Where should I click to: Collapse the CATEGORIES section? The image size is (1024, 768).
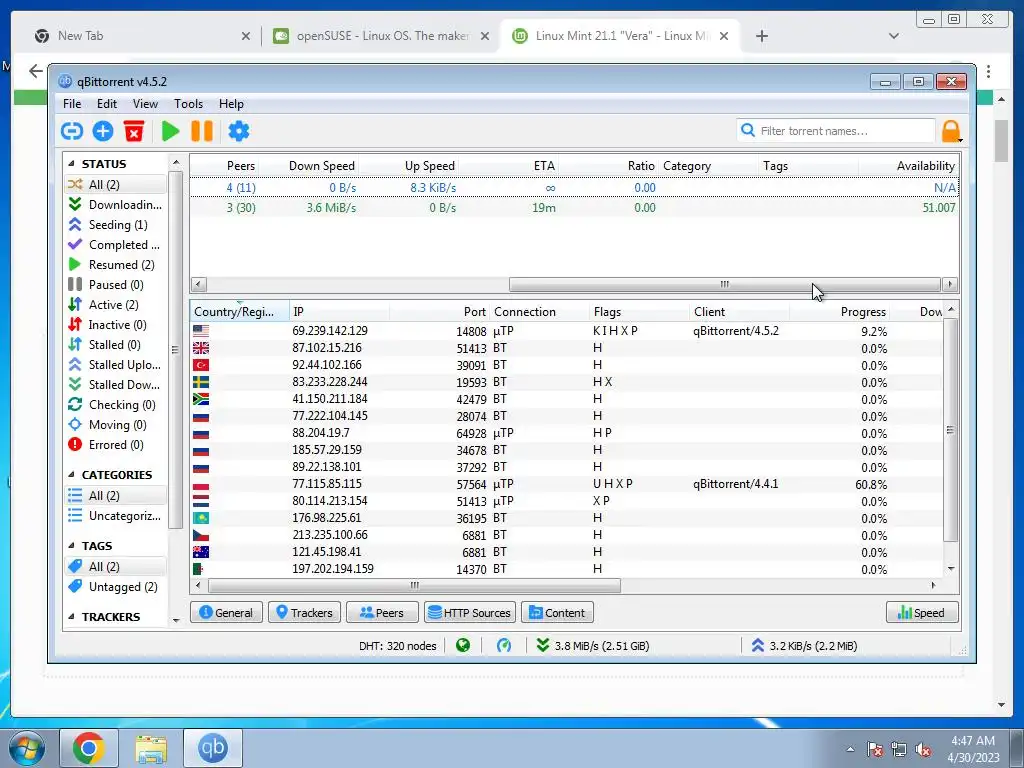pos(71,475)
